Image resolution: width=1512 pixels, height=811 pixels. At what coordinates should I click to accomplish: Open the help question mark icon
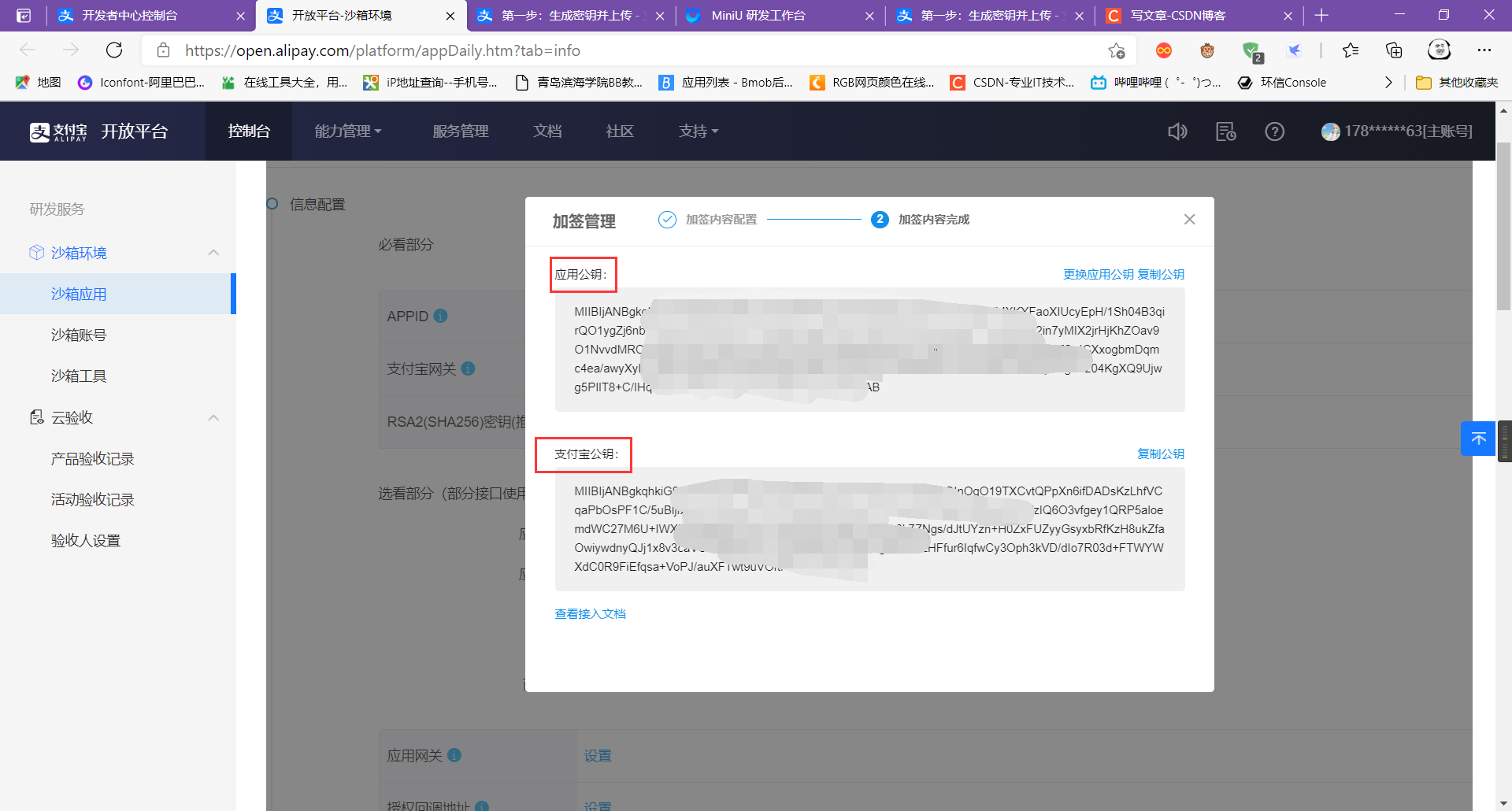point(1274,131)
